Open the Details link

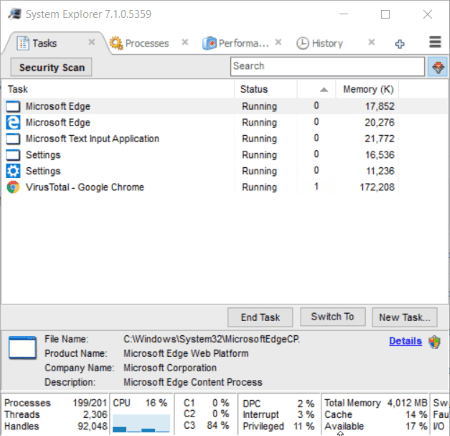pyautogui.click(x=405, y=341)
